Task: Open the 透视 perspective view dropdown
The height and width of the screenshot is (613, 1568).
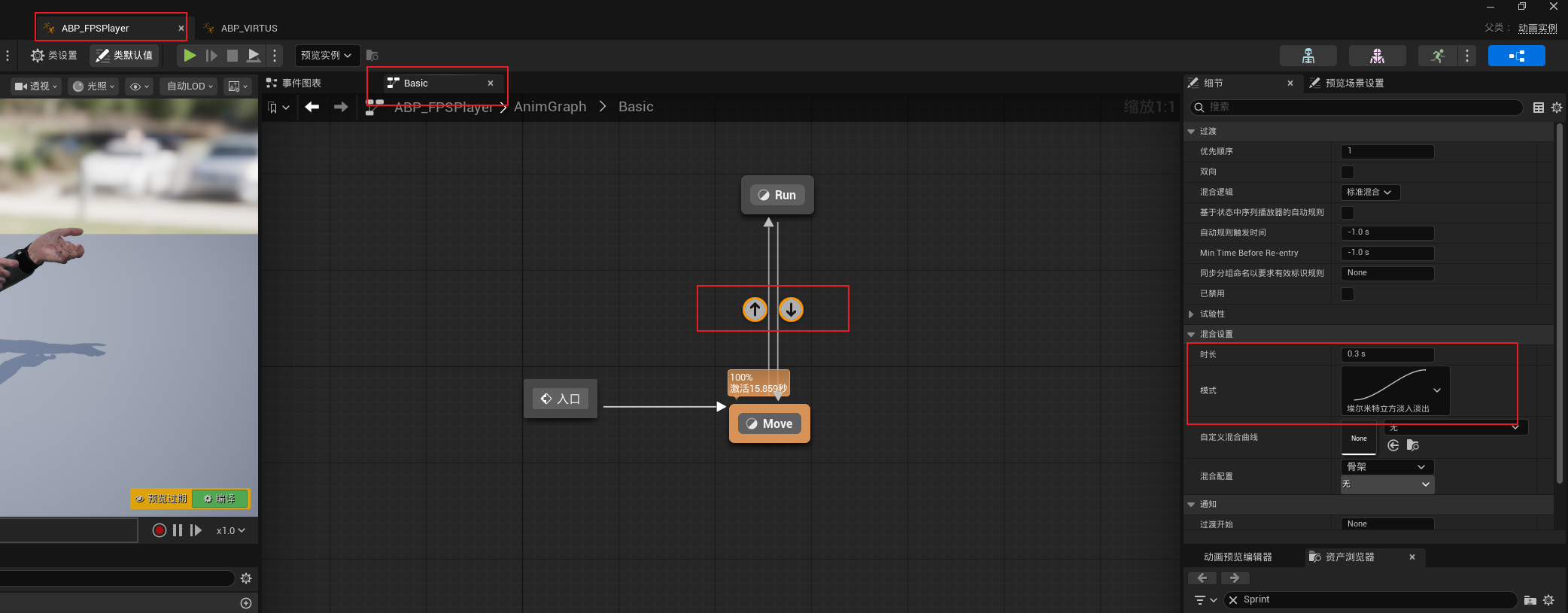Action: [36, 86]
